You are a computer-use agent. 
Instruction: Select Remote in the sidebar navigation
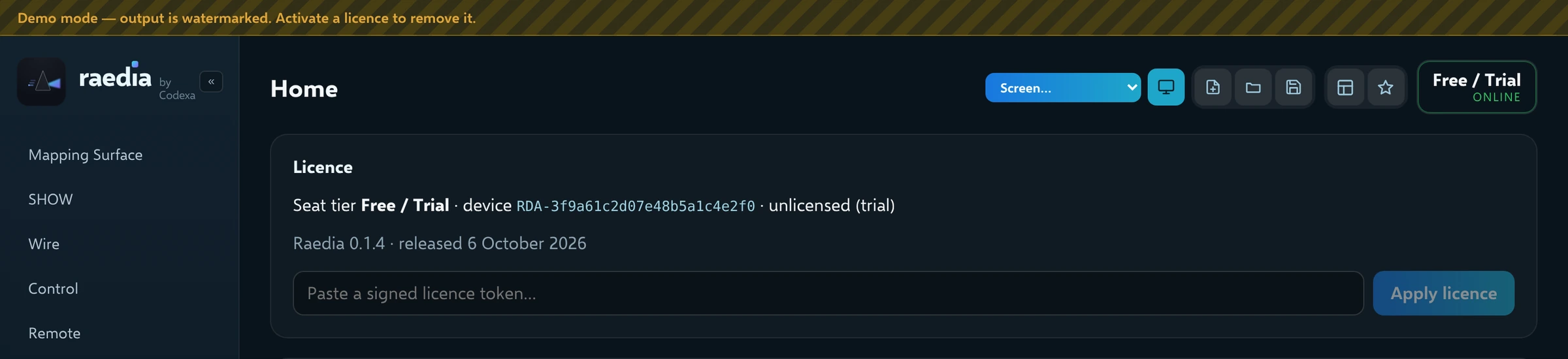tap(54, 333)
